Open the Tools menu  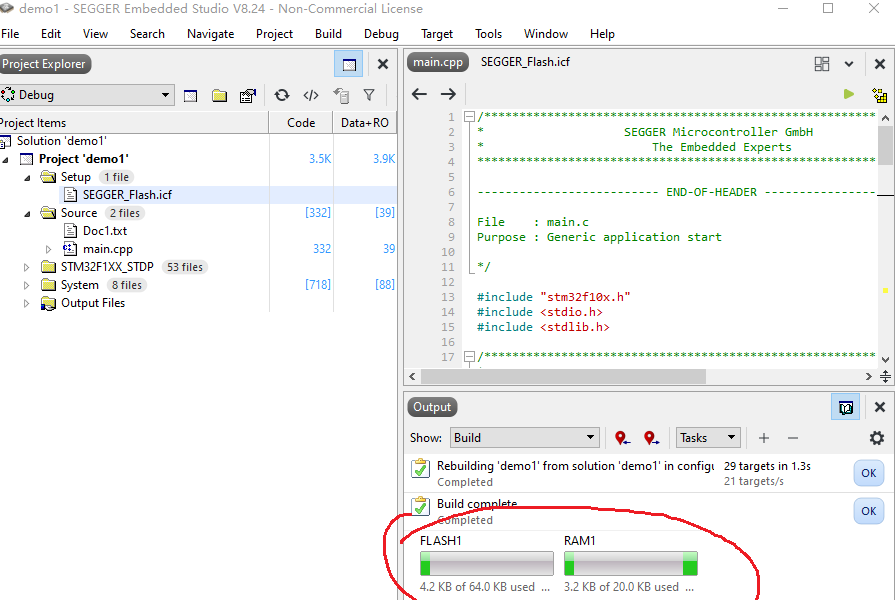489,34
